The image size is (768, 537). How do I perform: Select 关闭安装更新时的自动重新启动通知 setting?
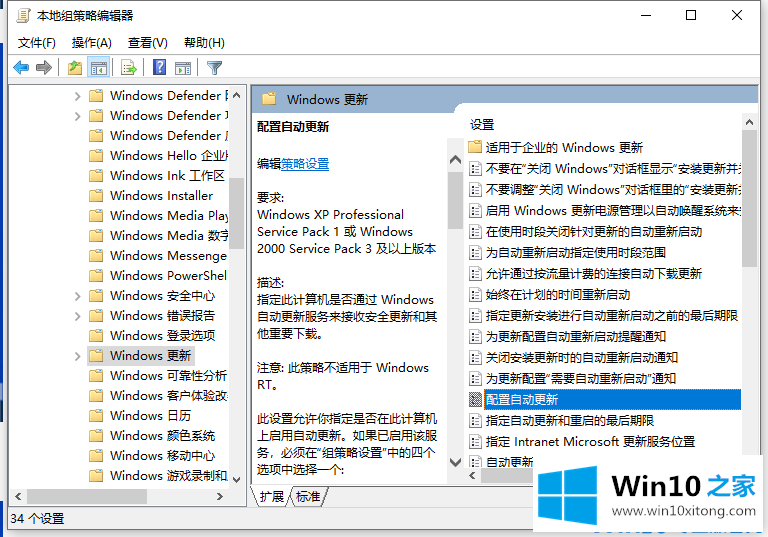pos(581,358)
